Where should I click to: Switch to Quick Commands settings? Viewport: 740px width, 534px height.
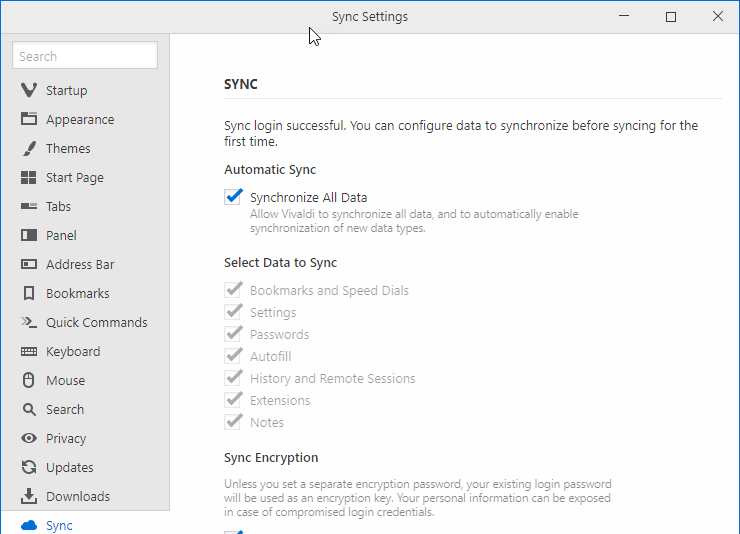[x=96, y=323]
